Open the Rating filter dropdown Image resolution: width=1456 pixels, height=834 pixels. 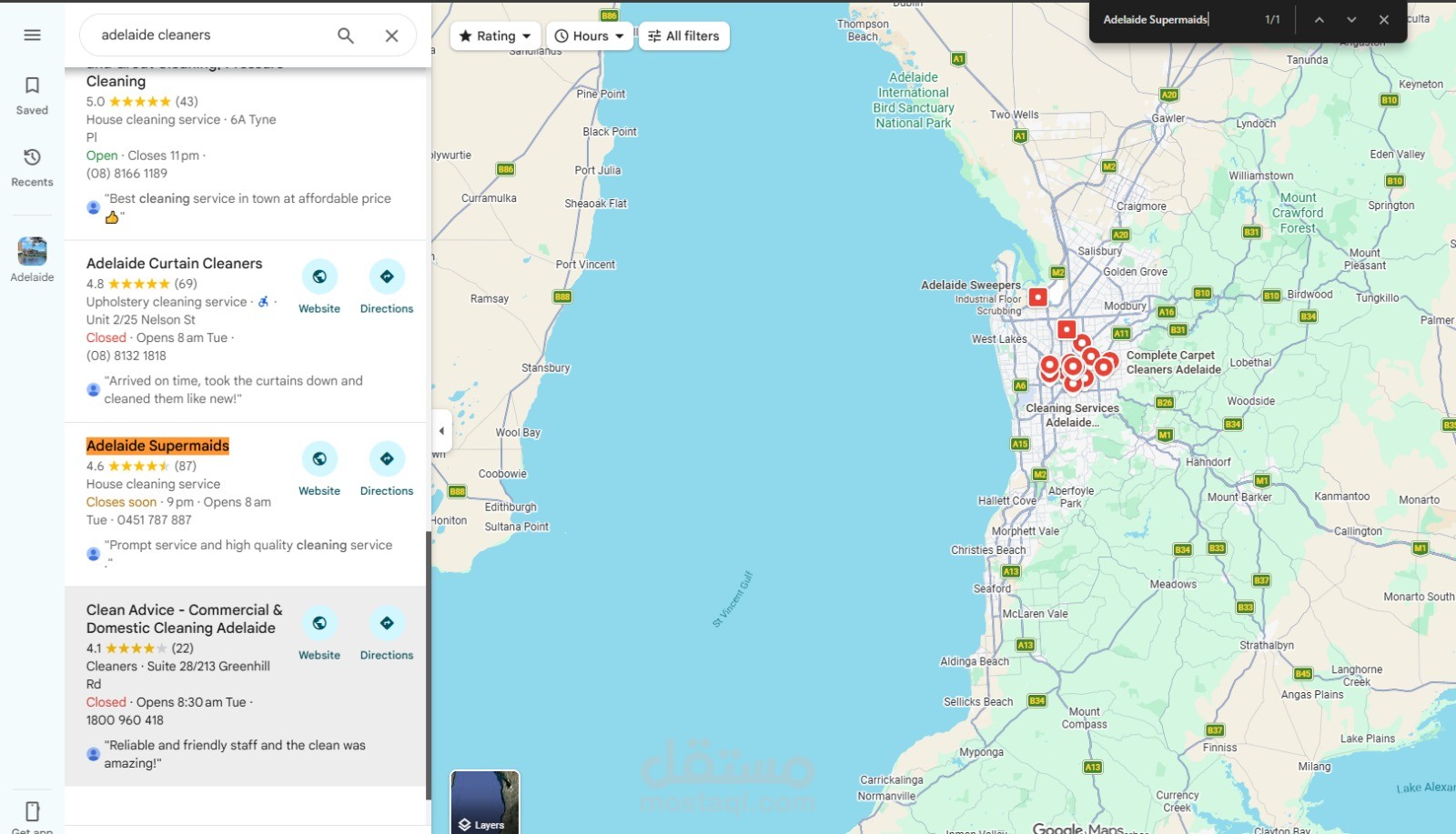[495, 36]
